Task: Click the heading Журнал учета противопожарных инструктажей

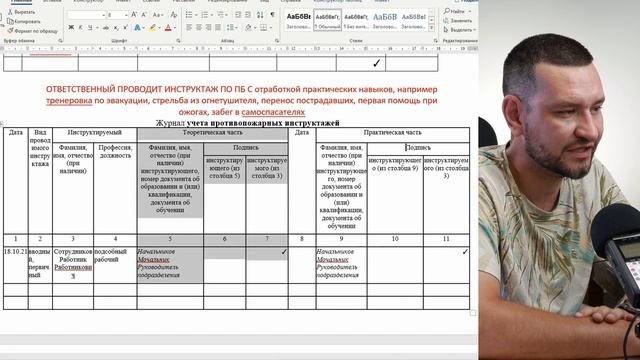Action: (x=247, y=123)
